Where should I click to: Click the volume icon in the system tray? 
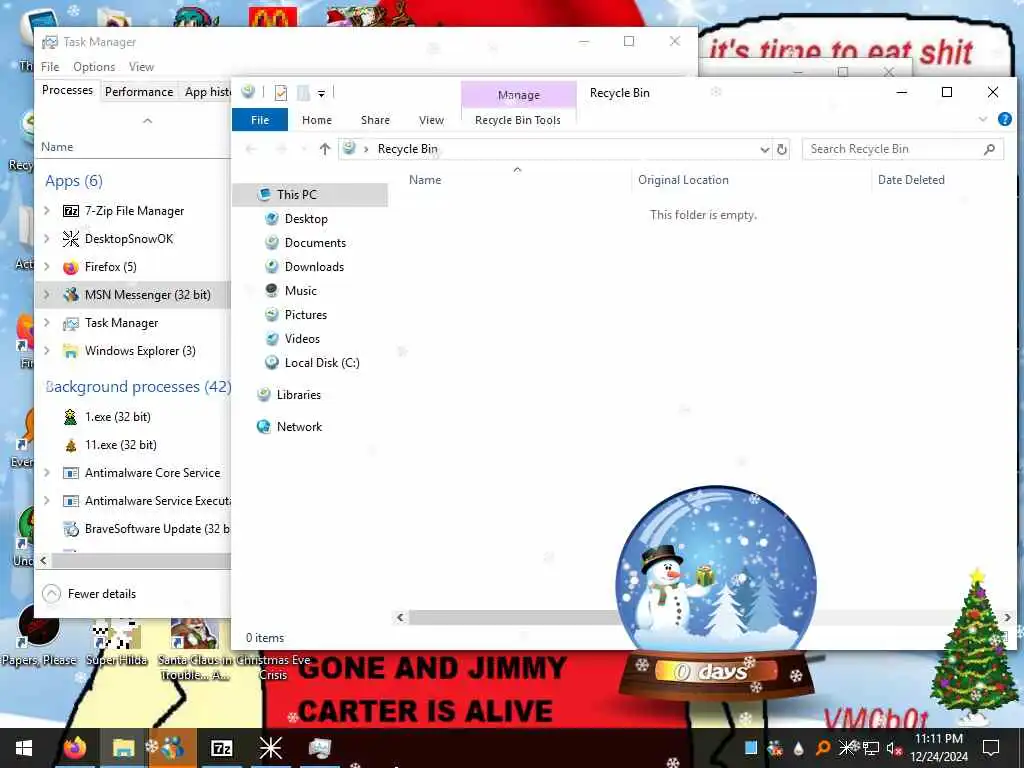pyautogui.click(x=894, y=748)
